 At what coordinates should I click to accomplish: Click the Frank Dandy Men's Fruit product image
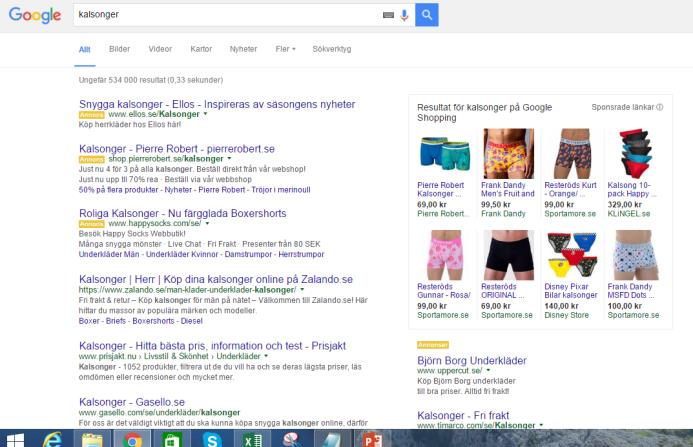click(508, 153)
